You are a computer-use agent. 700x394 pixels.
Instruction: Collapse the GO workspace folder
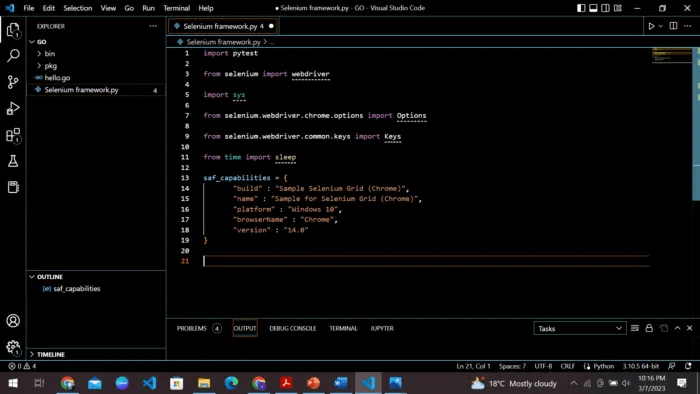(96, 41)
